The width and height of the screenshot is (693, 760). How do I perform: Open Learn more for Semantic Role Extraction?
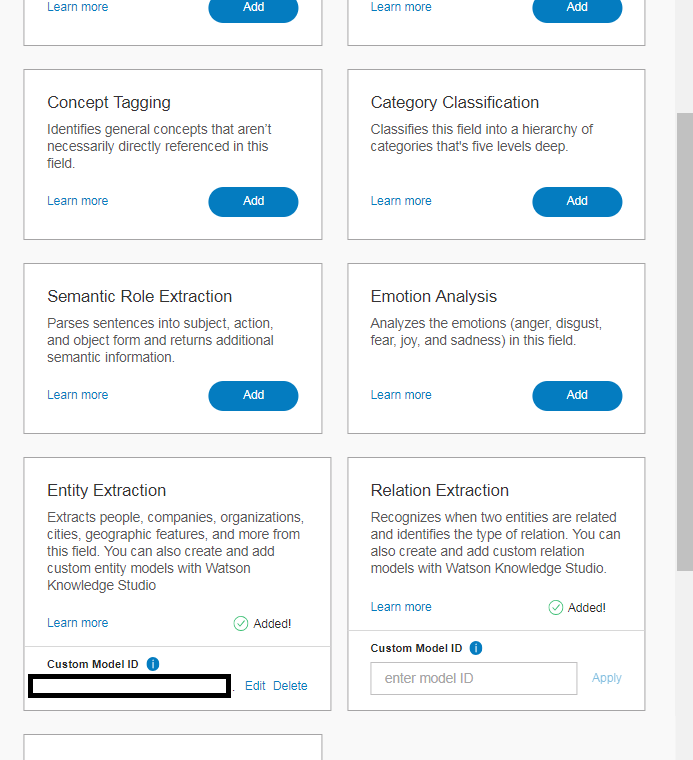point(77,395)
